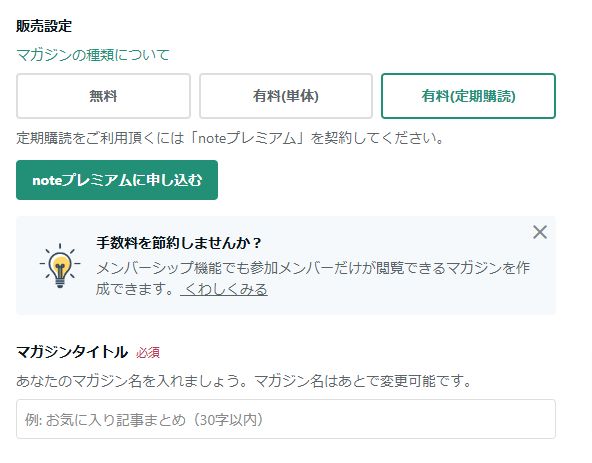Select the 無料 magazine type option
The image size is (592, 463).
pos(103,96)
